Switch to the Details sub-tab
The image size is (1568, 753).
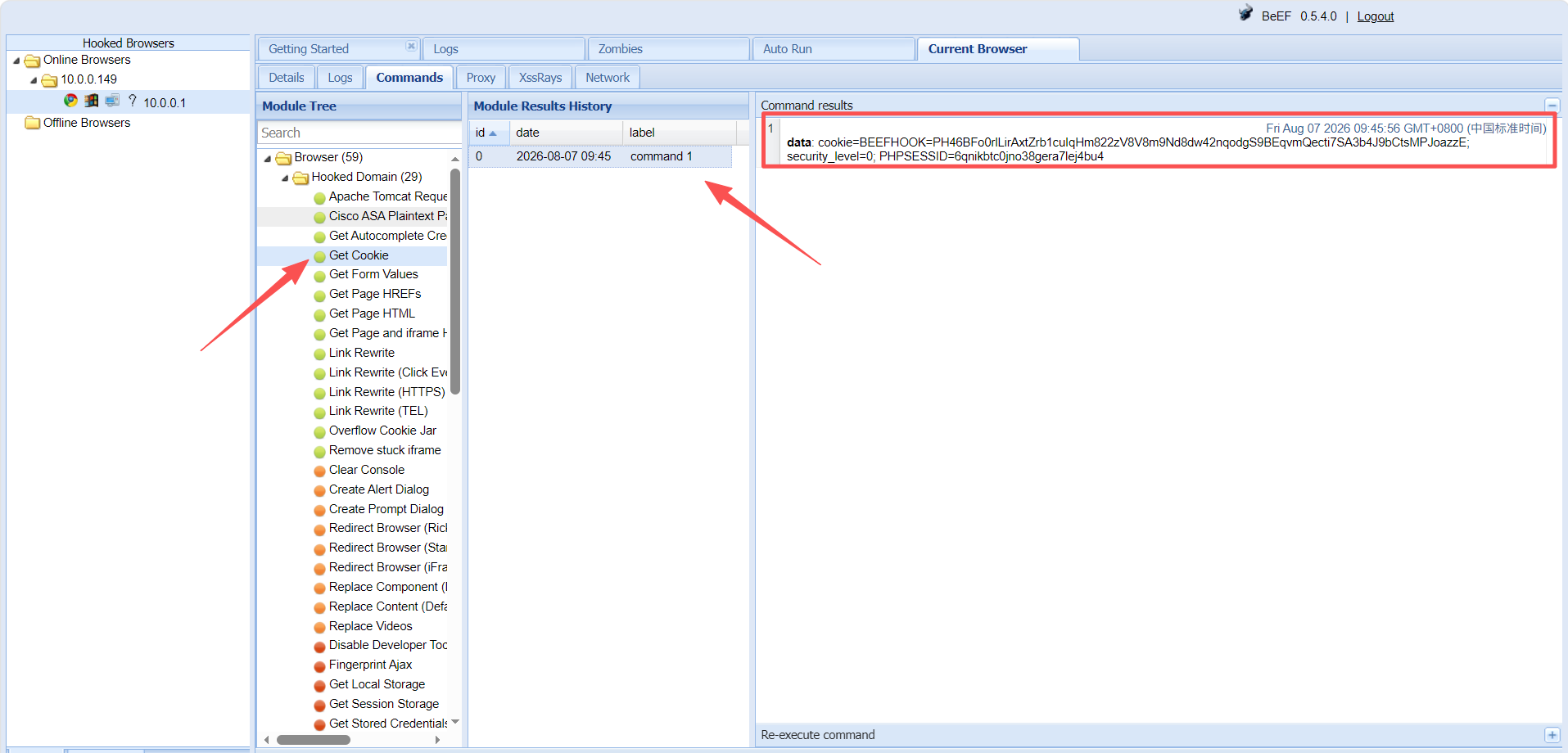pyautogui.click(x=287, y=78)
